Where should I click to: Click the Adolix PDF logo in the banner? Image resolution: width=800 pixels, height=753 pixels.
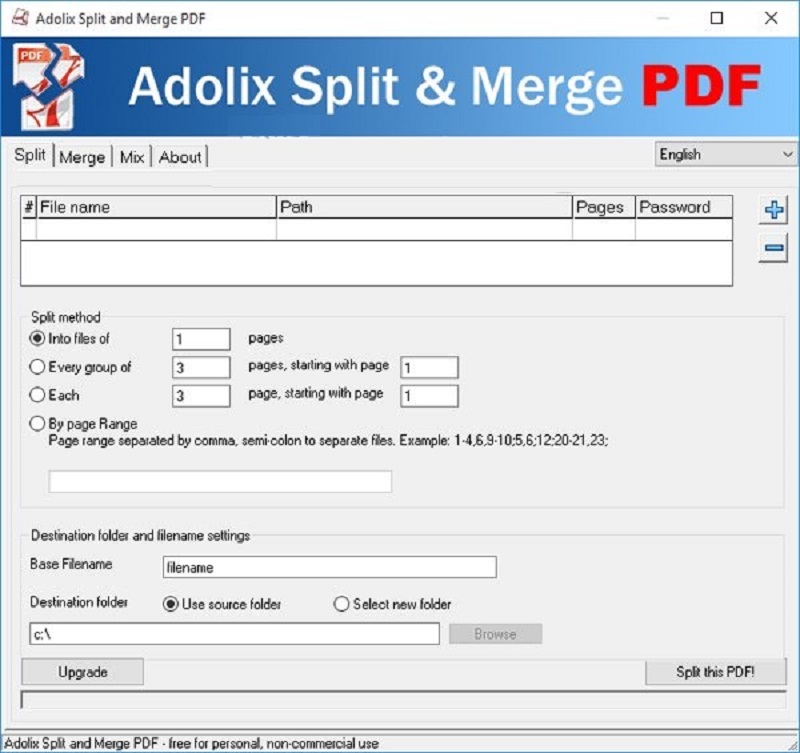pyautogui.click(x=48, y=86)
